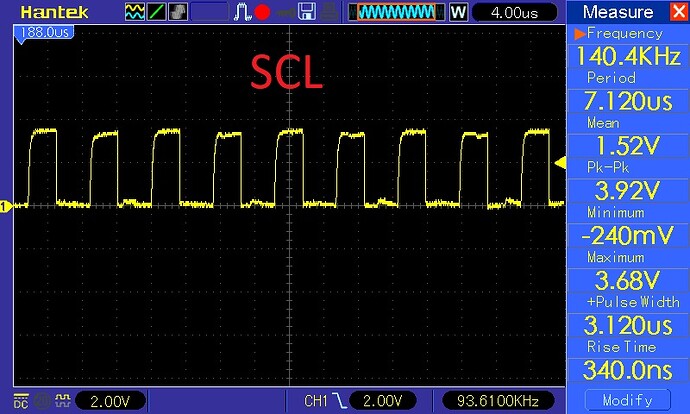Click the 1.52V mean value
The image size is (690, 414).
(x=628, y=146)
